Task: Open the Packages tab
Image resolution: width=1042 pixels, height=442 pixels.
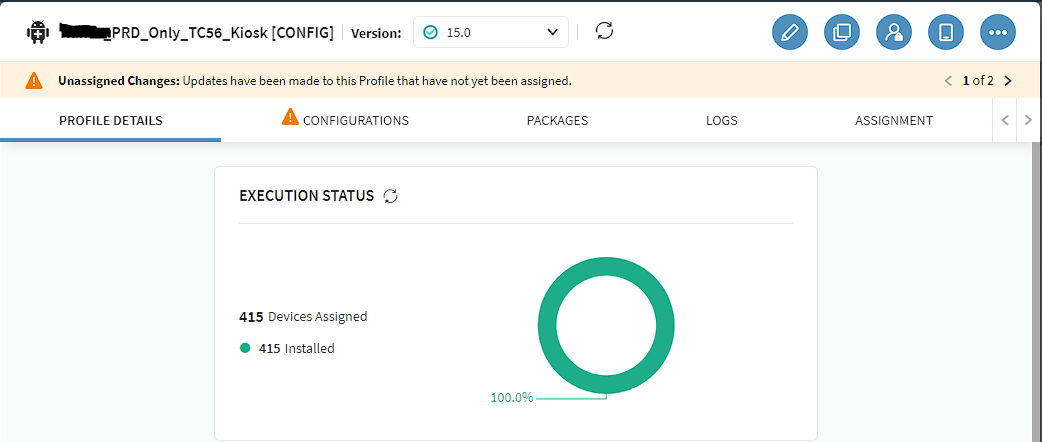Action: [x=557, y=120]
